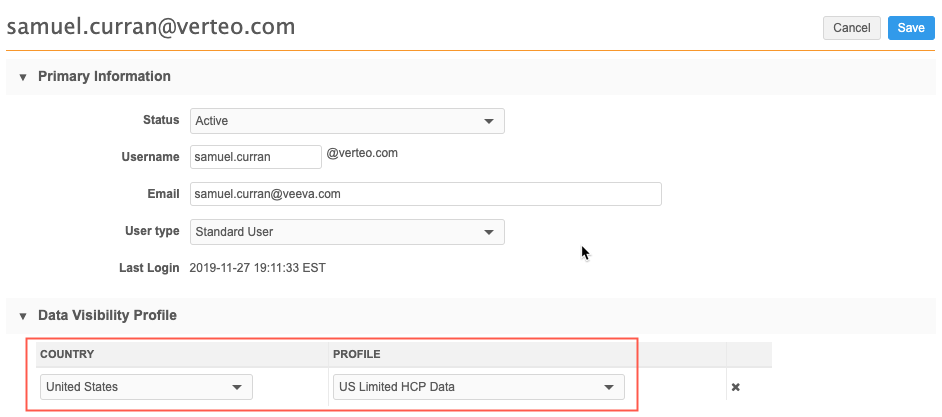Click the @verteo.com domain suffix text
Image resolution: width=942 pixels, height=417 pixels.
tap(362, 154)
